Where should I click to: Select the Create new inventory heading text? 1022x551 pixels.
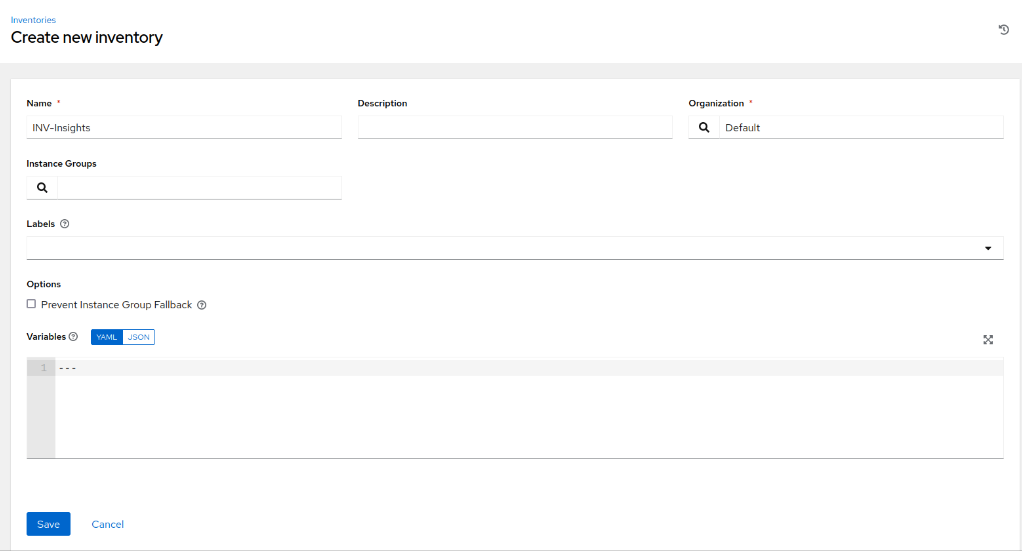pos(87,38)
